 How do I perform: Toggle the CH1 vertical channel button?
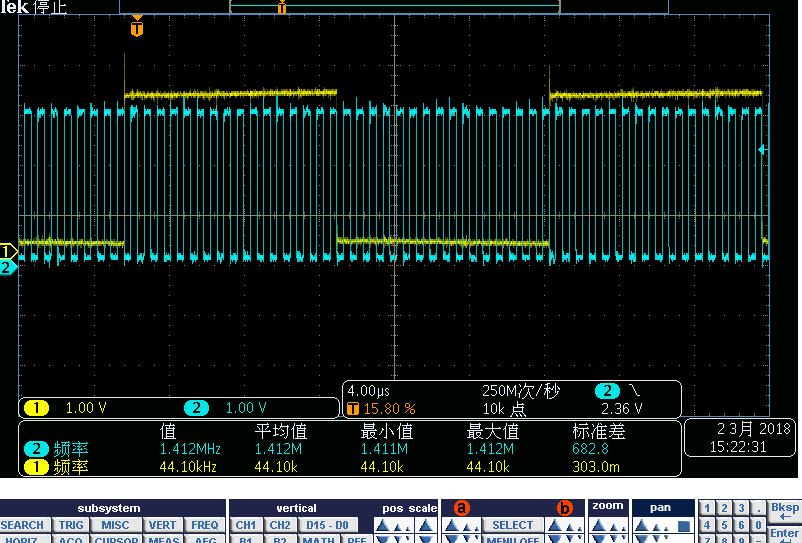(x=246, y=525)
